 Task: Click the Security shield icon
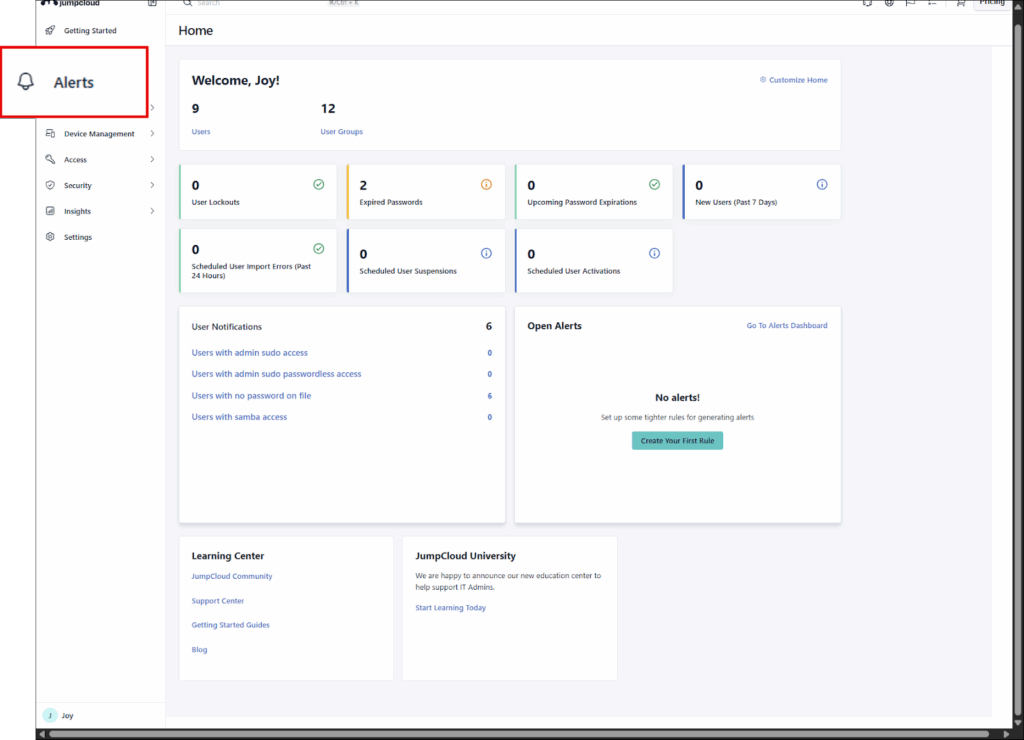tap(50, 186)
